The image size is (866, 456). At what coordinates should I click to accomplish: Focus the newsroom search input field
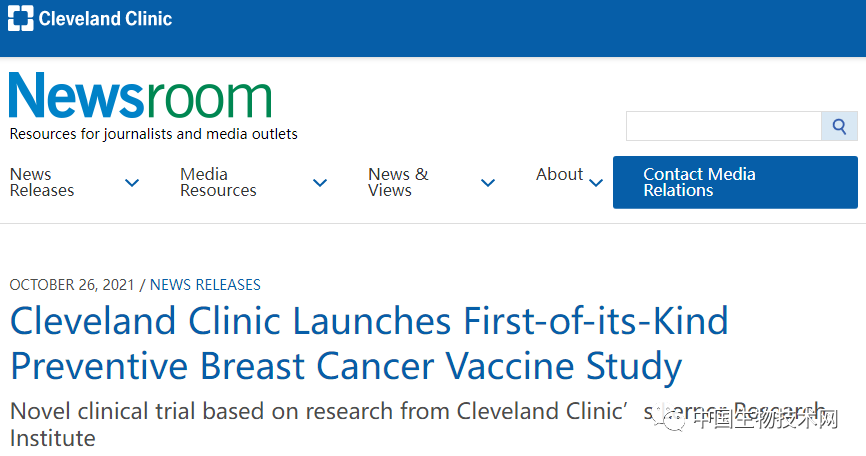(723, 127)
